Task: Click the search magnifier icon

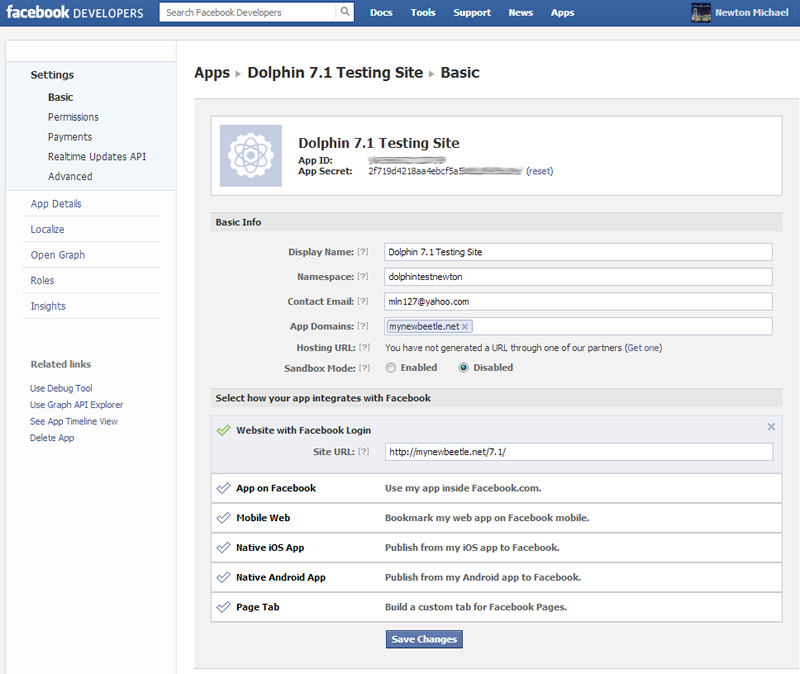Action: 345,13
